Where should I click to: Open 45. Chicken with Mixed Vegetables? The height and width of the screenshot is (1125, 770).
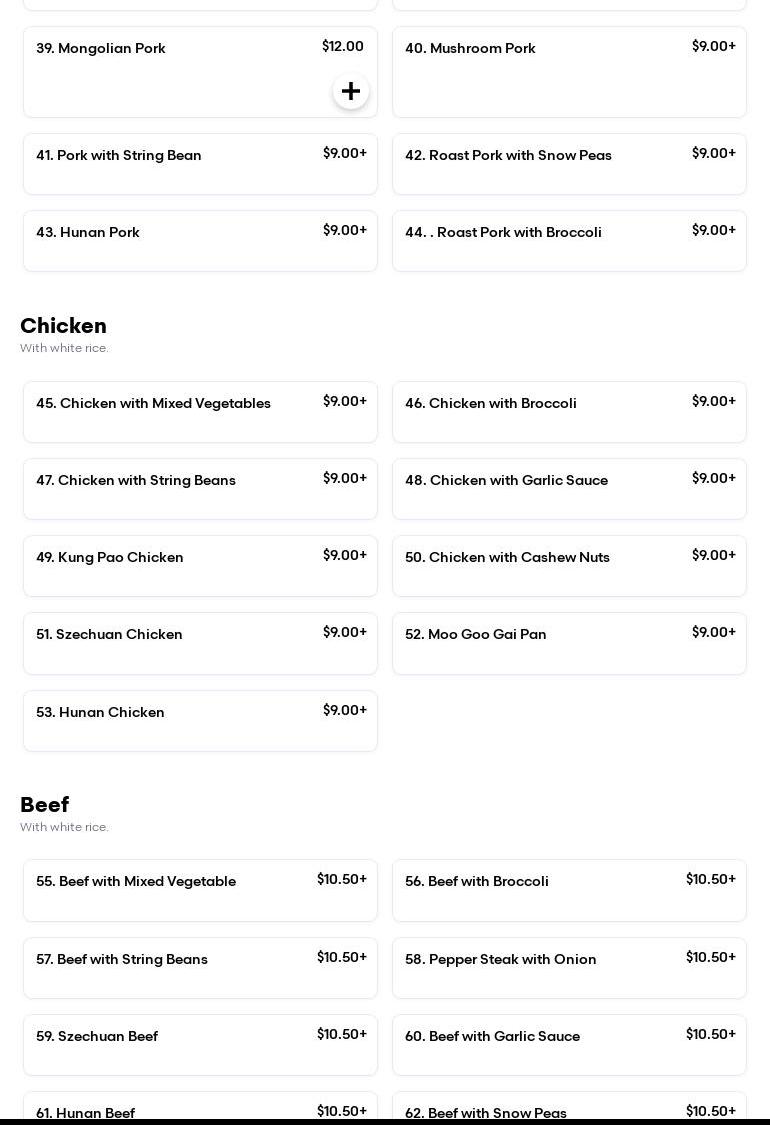click(200, 412)
